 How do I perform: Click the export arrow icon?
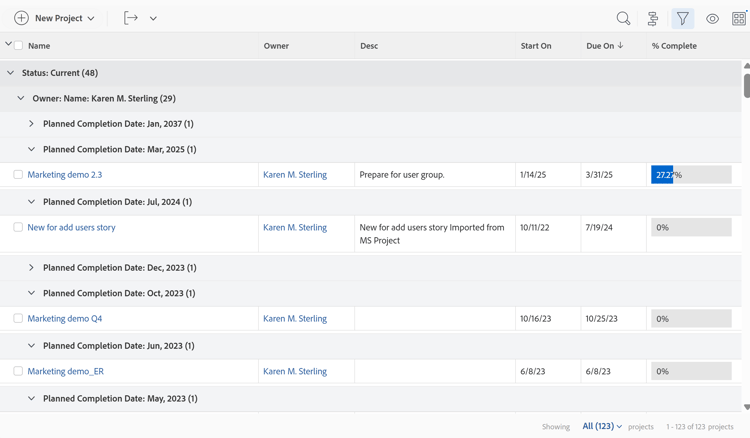click(x=131, y=18)
